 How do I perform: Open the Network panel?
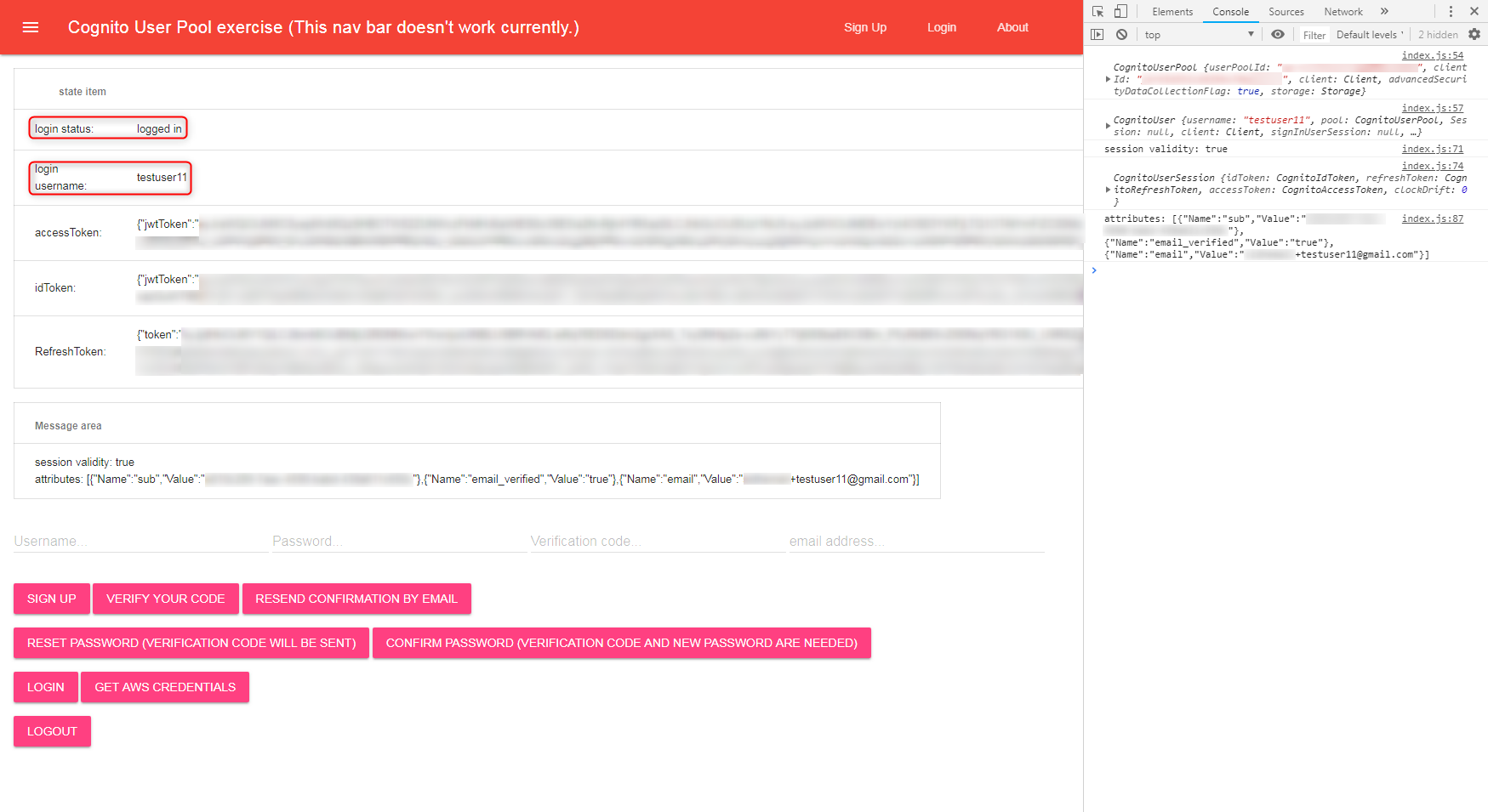coord(1343,11)
